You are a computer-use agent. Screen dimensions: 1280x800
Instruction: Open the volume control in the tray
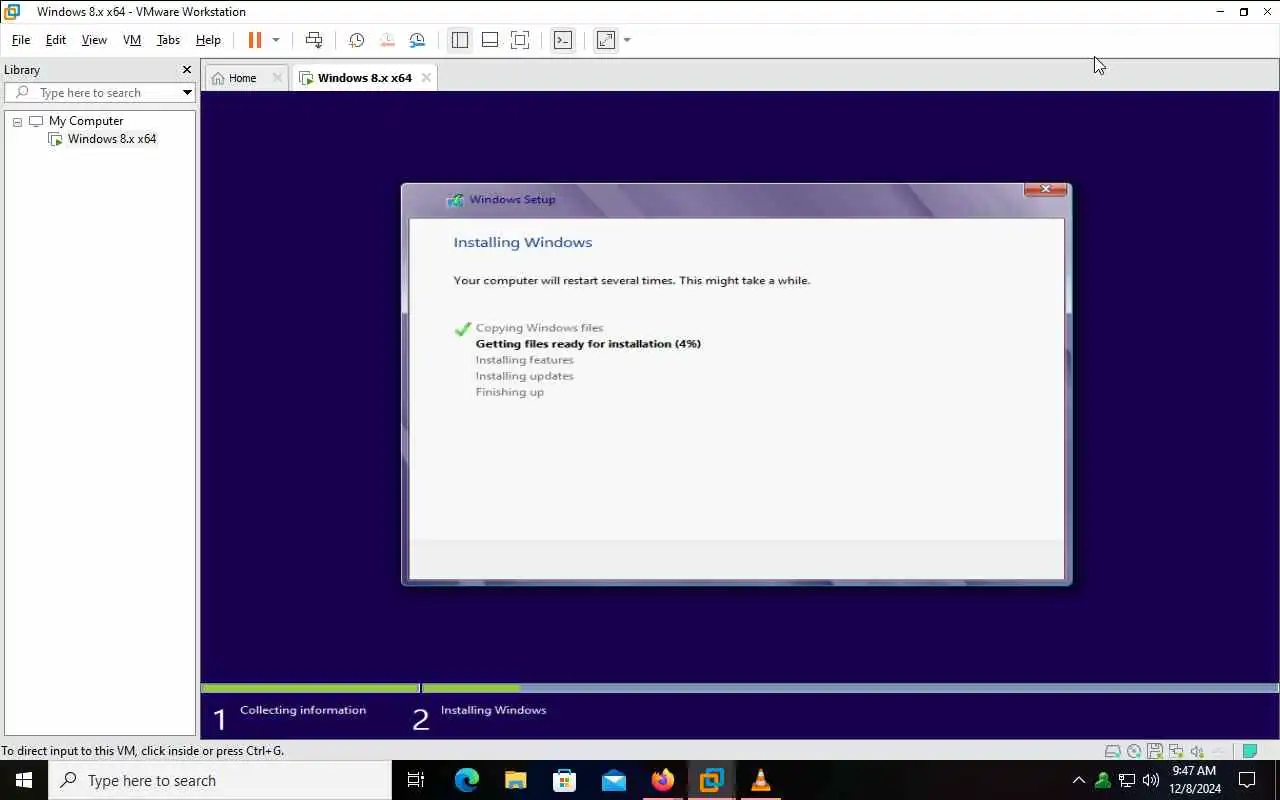pos(1151,780)
